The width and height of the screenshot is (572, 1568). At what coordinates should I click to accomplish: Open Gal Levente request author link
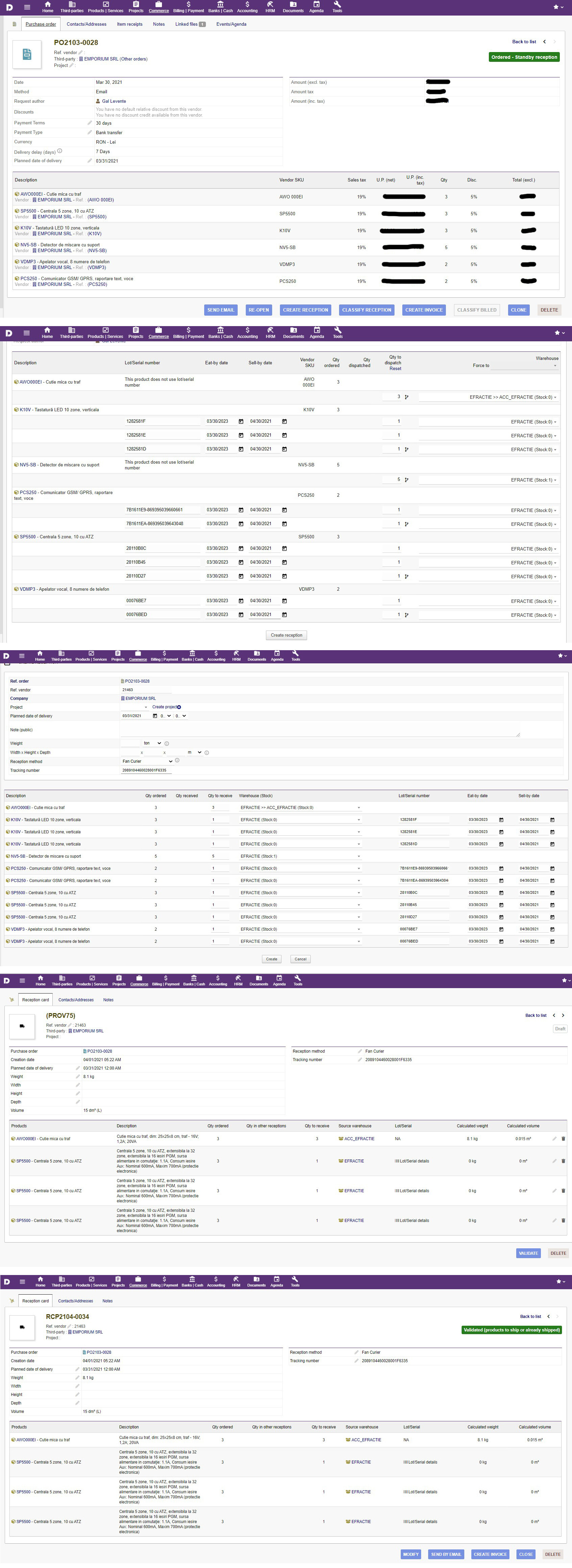tap(114, 101)
